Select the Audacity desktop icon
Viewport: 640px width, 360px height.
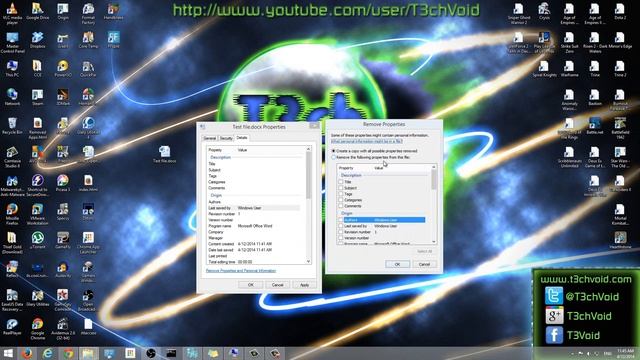[63, 269]
